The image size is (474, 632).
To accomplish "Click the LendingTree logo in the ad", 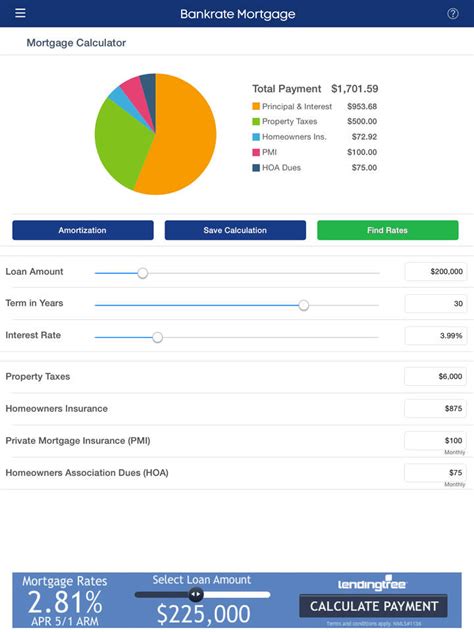I will pos(372,584).
